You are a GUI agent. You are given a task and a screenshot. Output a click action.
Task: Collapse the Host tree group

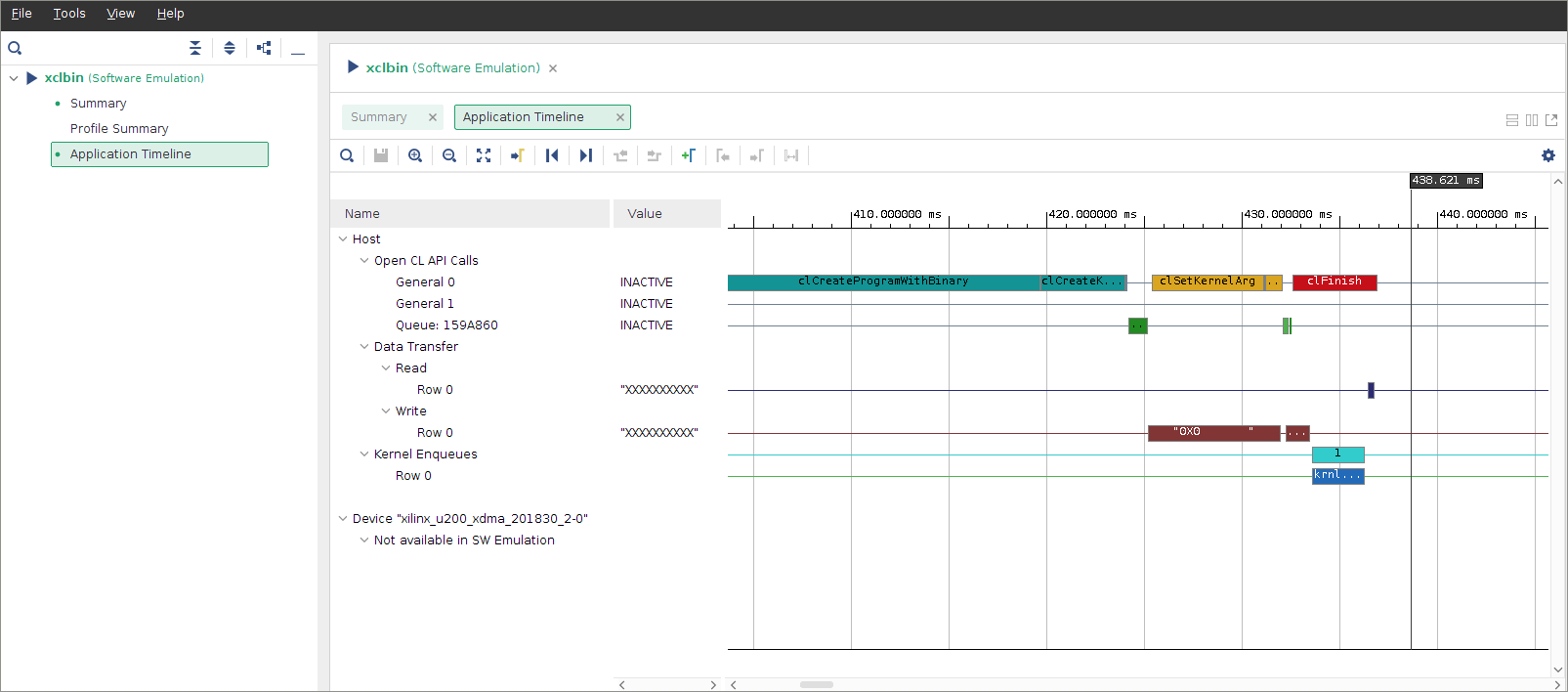click(343, 239)
